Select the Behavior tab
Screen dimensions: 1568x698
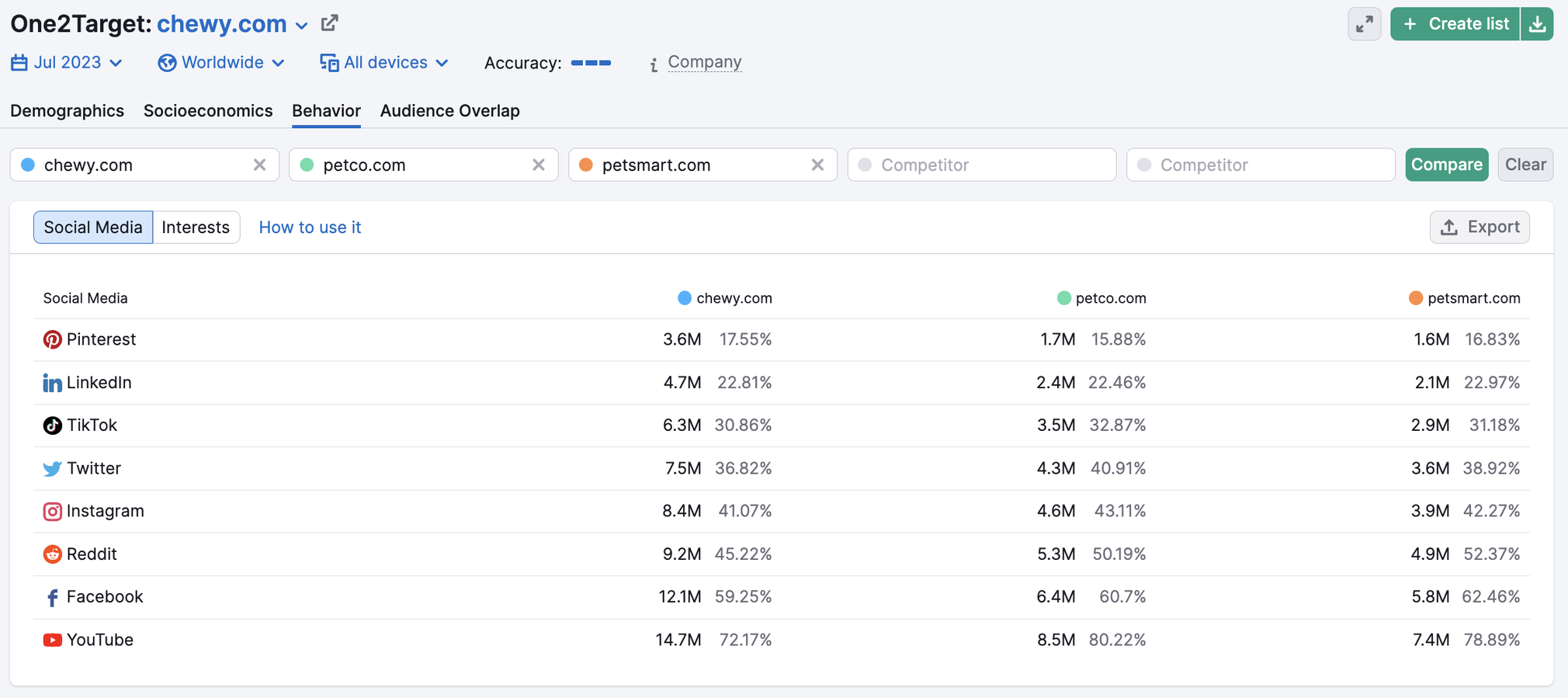[326, 111]
